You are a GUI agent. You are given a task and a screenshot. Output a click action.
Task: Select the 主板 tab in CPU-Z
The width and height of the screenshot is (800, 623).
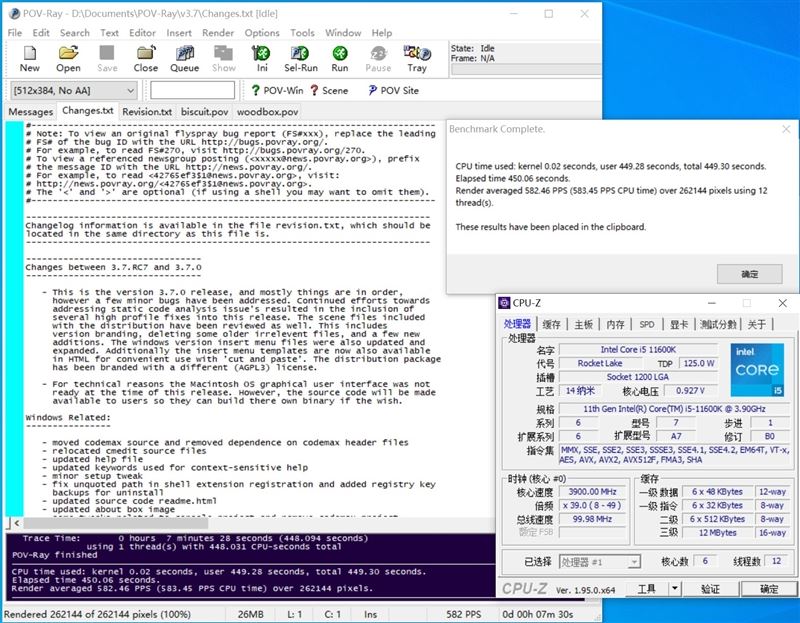coord(584,325)
